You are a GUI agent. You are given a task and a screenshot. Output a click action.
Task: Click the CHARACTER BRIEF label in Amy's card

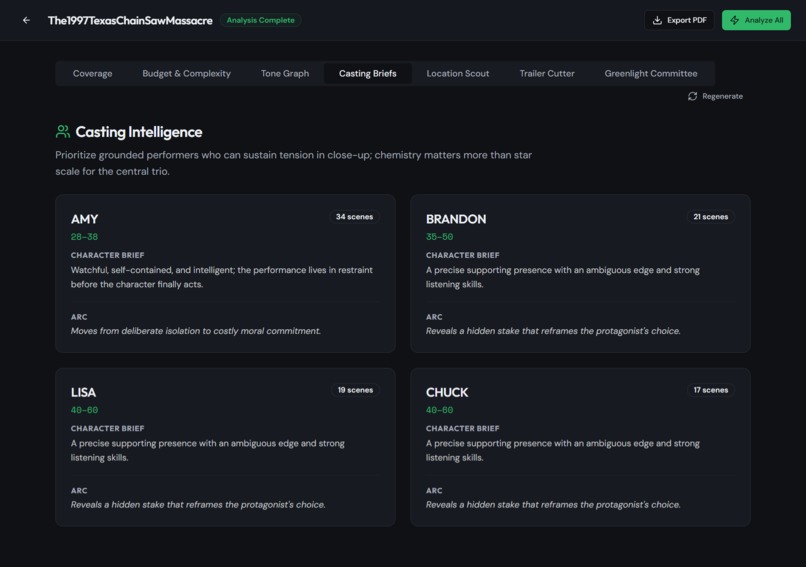click(107, 255)
